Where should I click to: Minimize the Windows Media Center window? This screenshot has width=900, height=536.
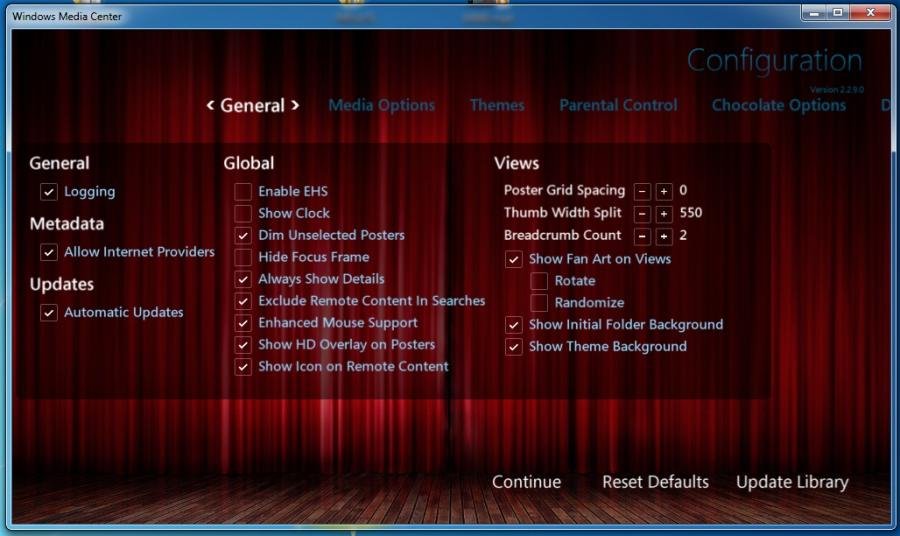814,13
